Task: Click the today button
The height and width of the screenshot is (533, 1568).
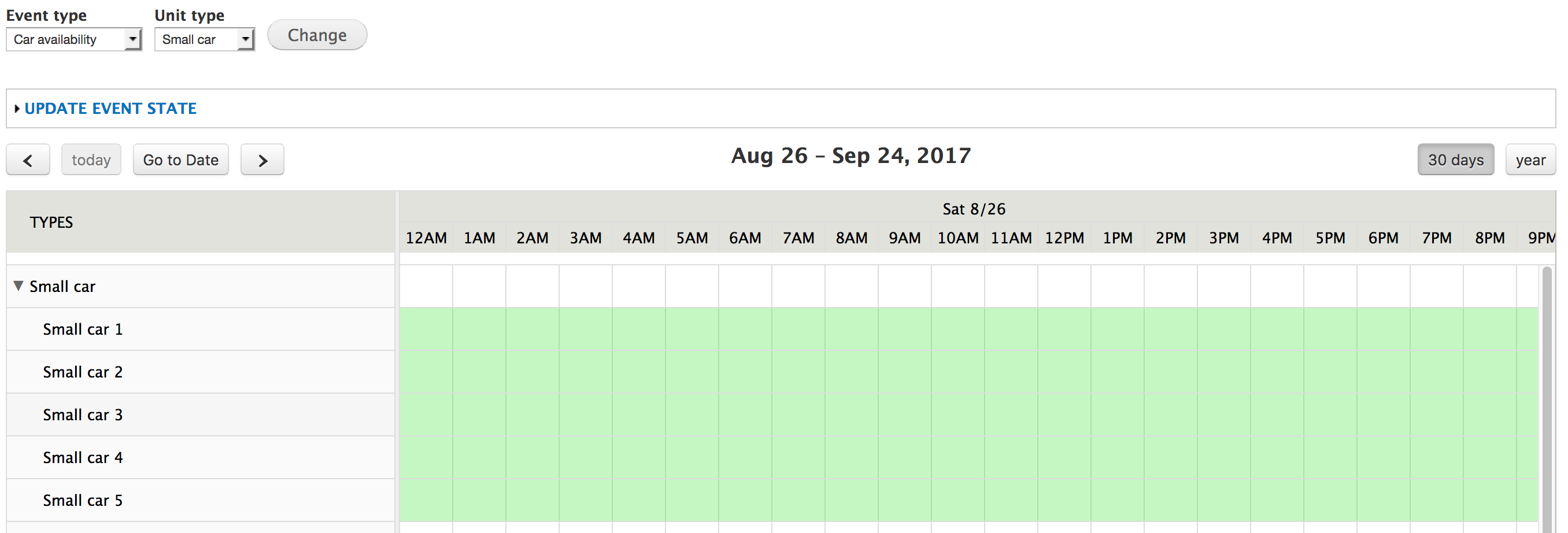Action: tap(91, 160)
